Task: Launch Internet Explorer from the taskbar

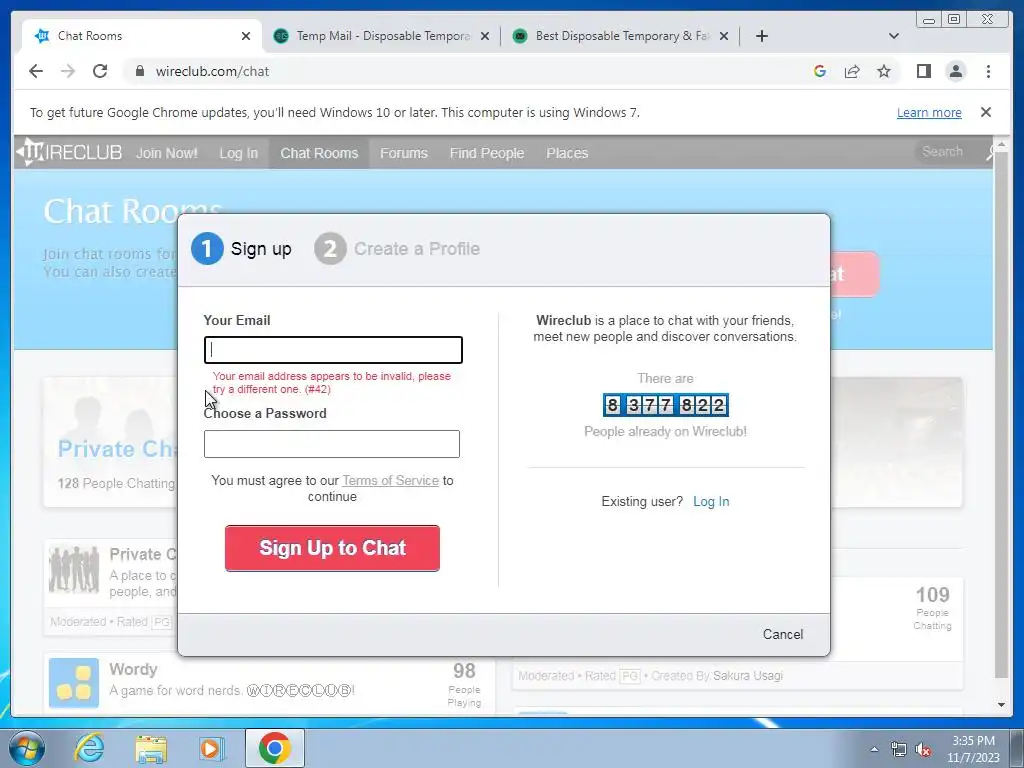Action: click(89, 748)
